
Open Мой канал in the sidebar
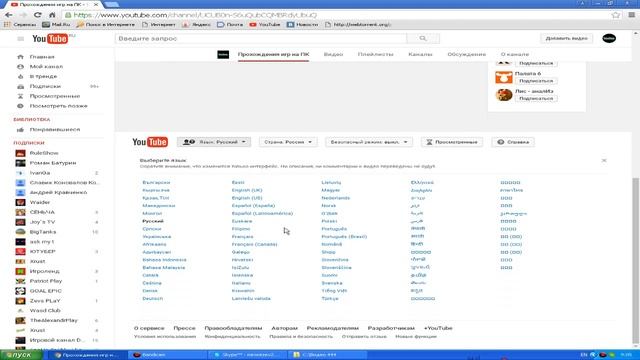point(46,67)
